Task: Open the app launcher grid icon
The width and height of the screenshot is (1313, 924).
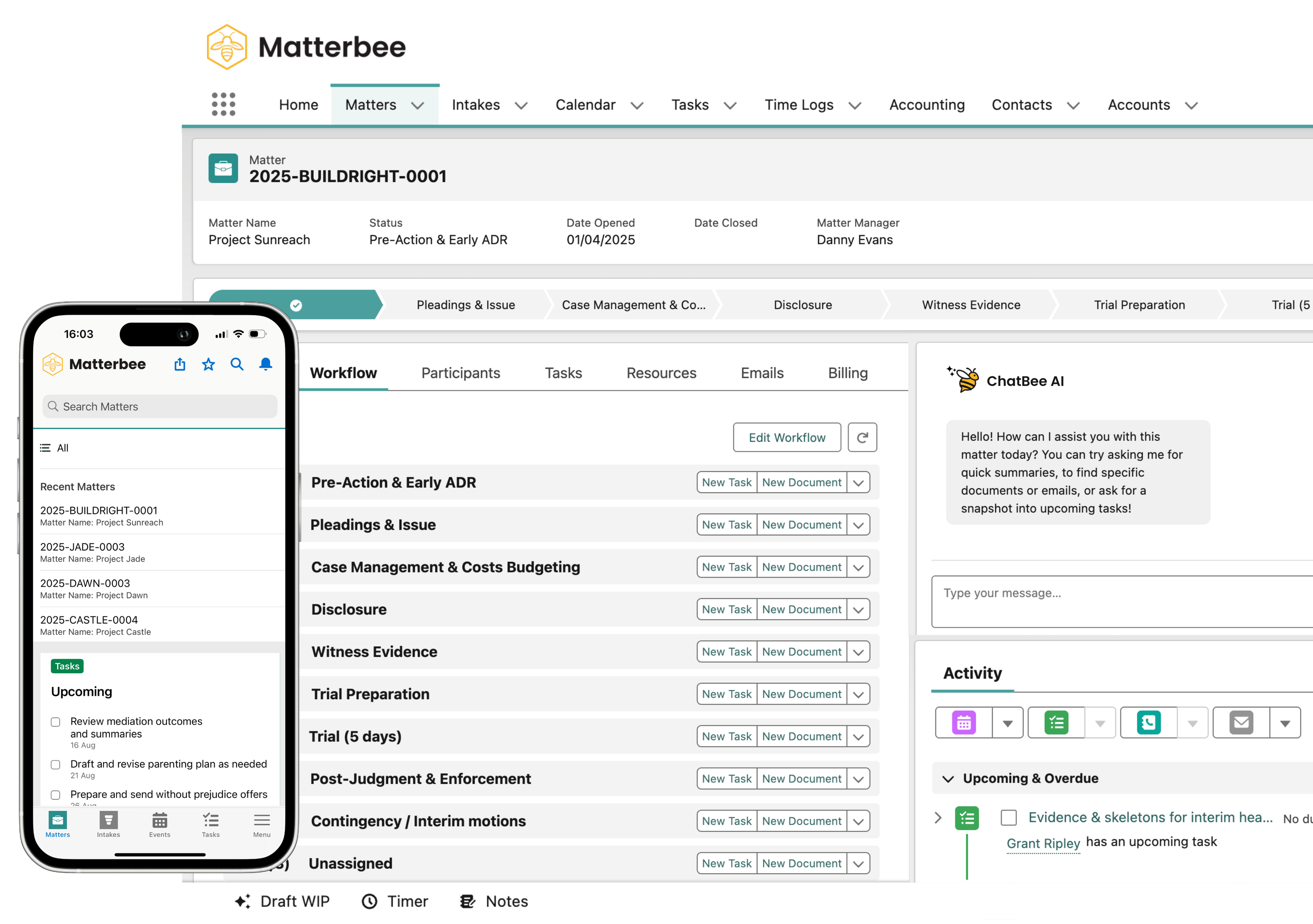Action: [223, 105]
